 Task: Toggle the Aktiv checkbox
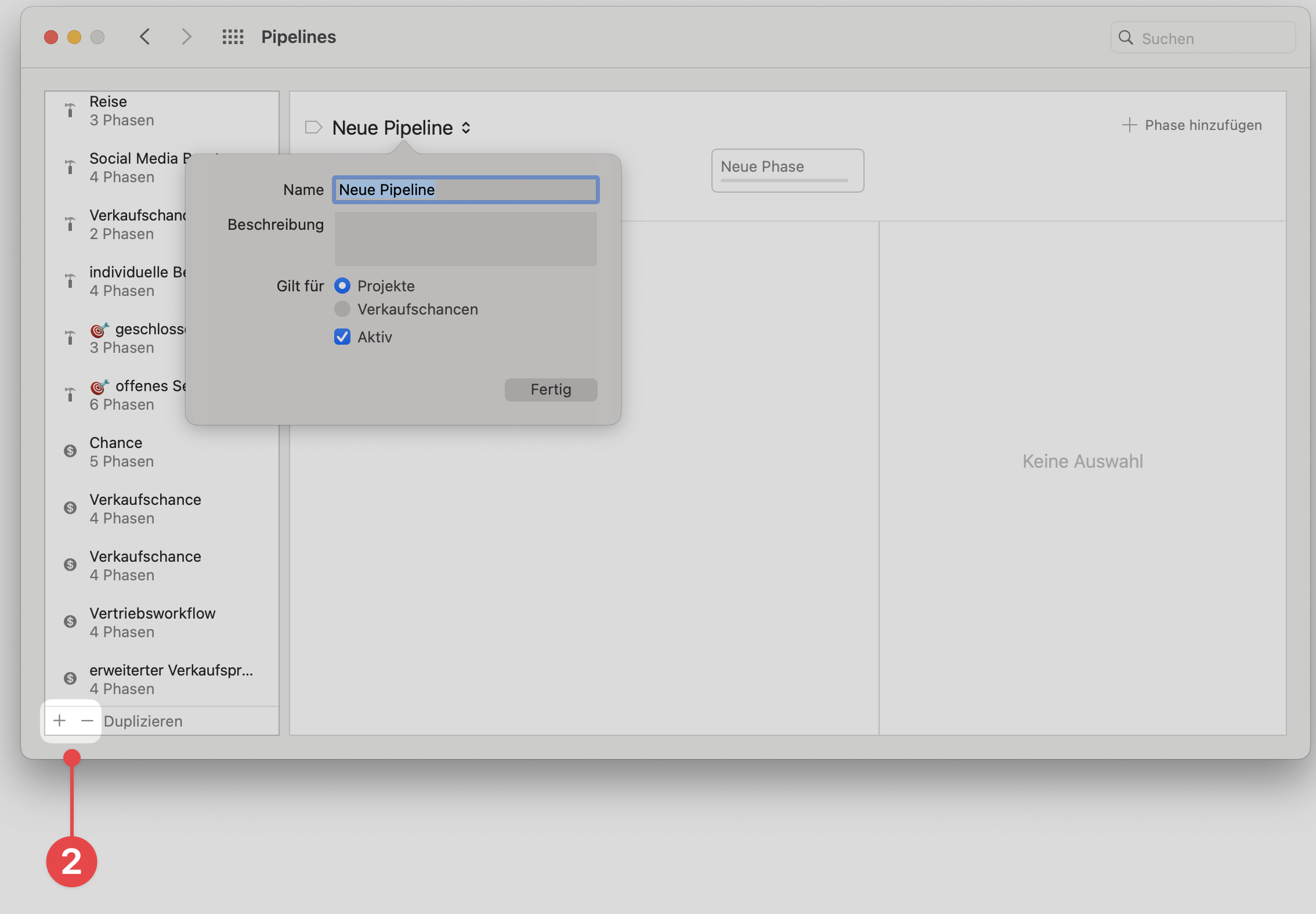(x=342, y=337)
